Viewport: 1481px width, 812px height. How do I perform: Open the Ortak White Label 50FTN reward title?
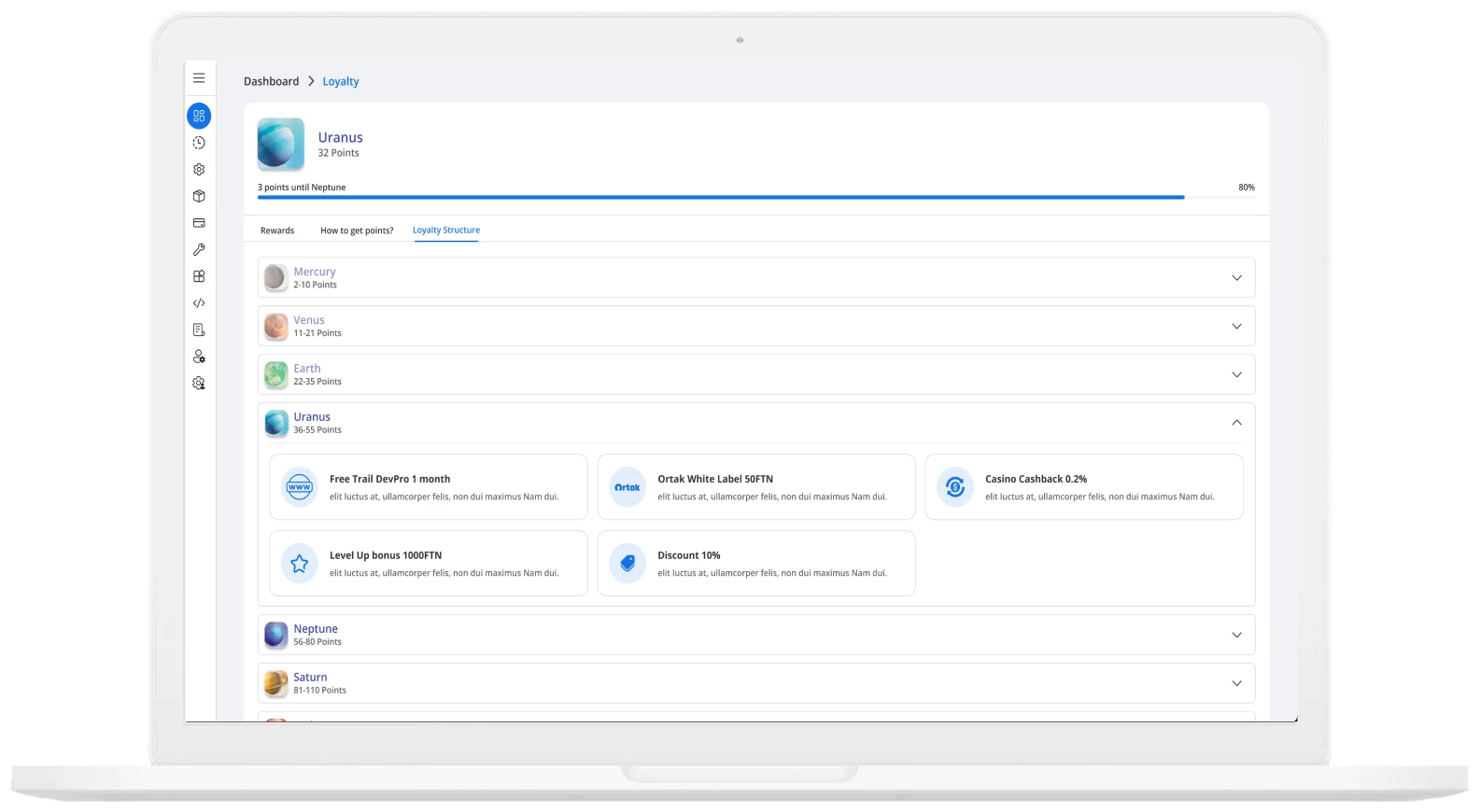point(715,479)
